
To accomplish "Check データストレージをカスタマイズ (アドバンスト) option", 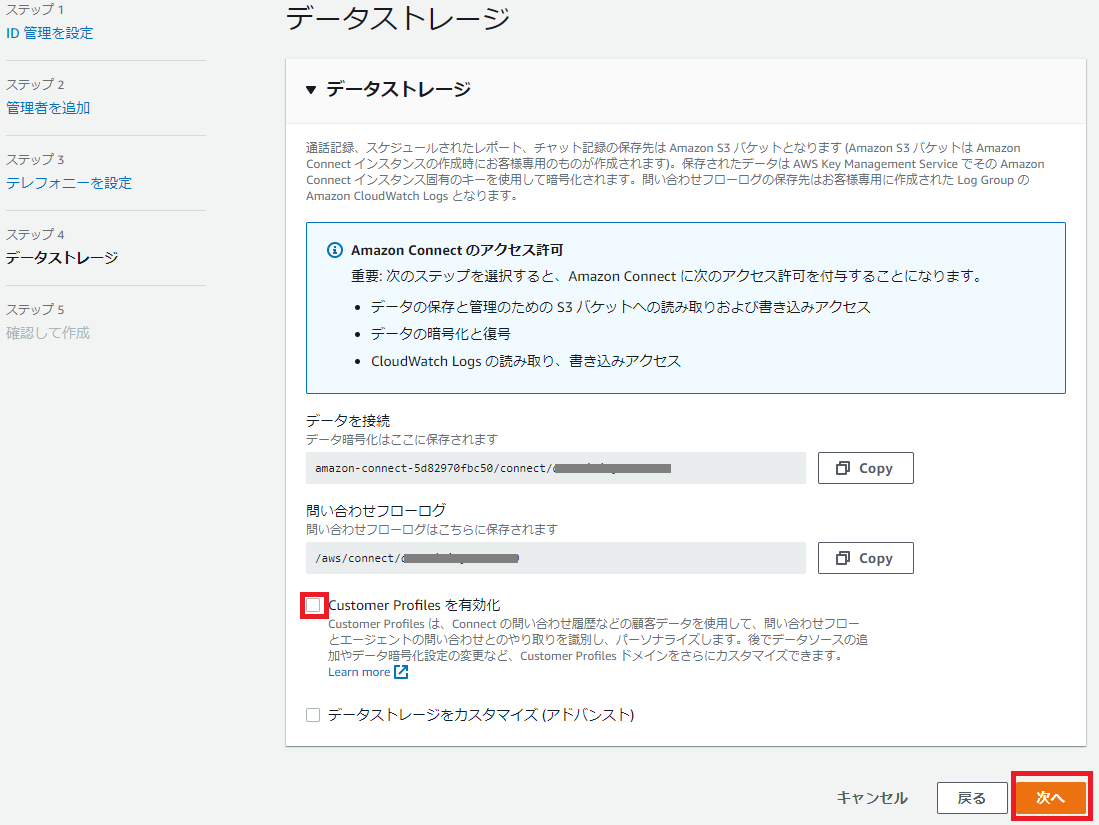I will pyautogui.click(x=313, y=715).
